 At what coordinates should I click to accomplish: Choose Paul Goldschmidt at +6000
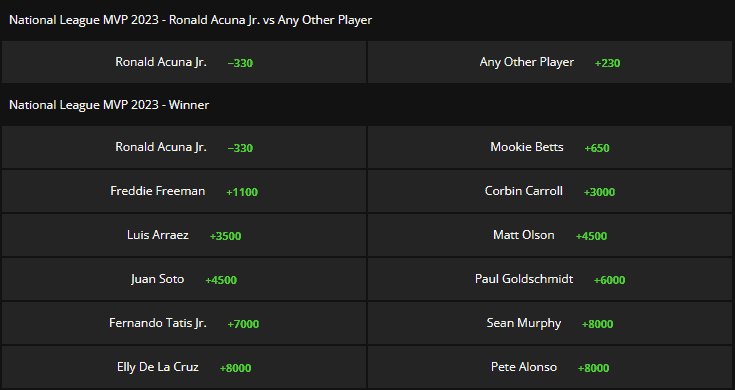pos(550,279)
